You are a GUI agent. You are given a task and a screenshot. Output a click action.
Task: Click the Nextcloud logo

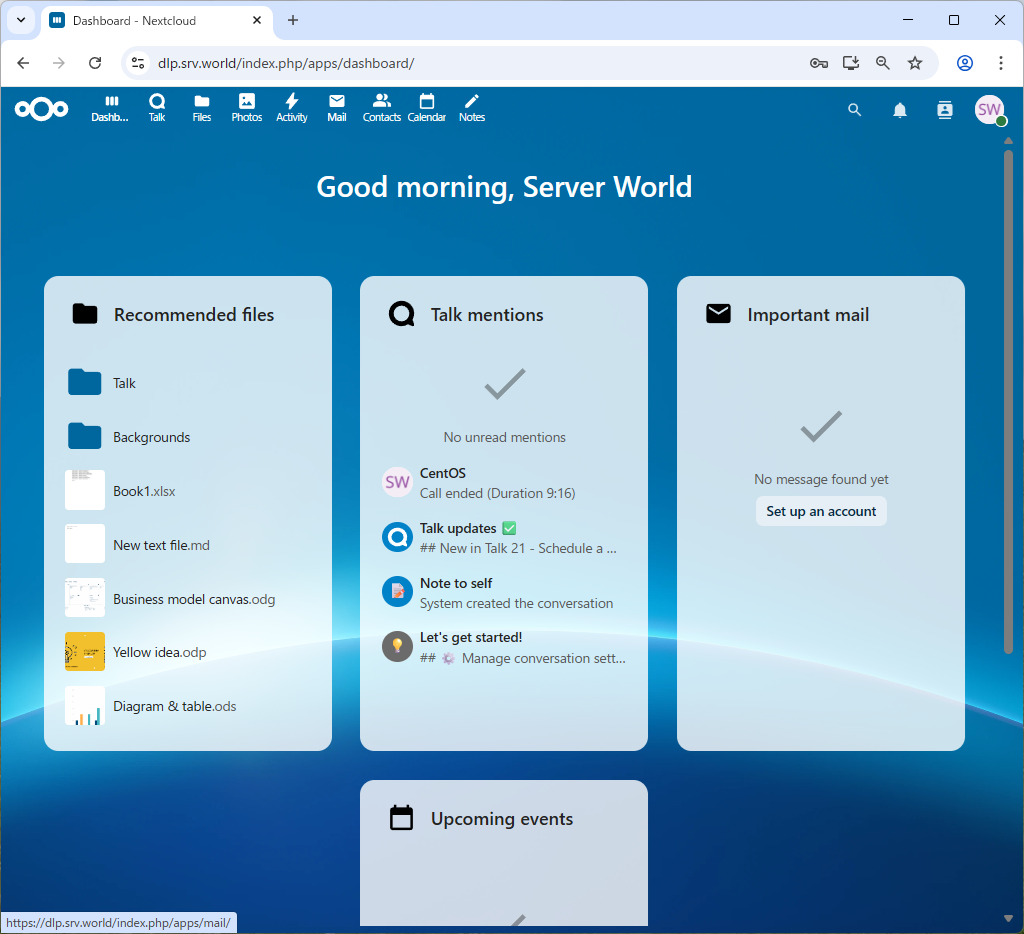coord(41,110)
